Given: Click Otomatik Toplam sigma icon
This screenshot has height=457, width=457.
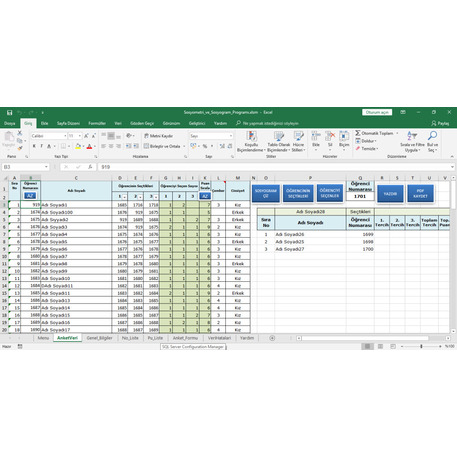Looking at the screenshot, I should (358, 133).
